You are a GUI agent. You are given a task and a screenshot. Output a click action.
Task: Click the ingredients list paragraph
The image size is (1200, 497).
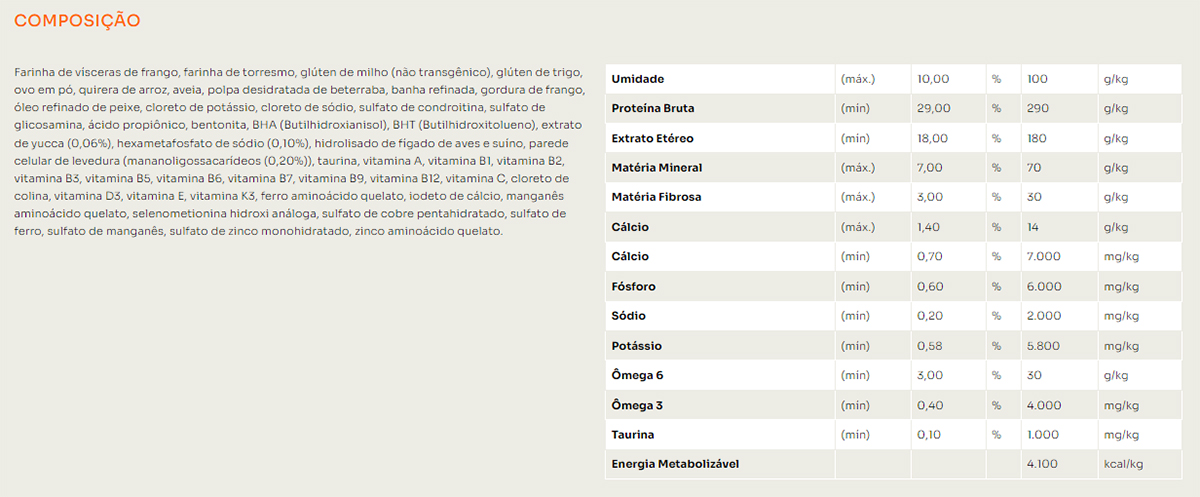click(293, 152)
